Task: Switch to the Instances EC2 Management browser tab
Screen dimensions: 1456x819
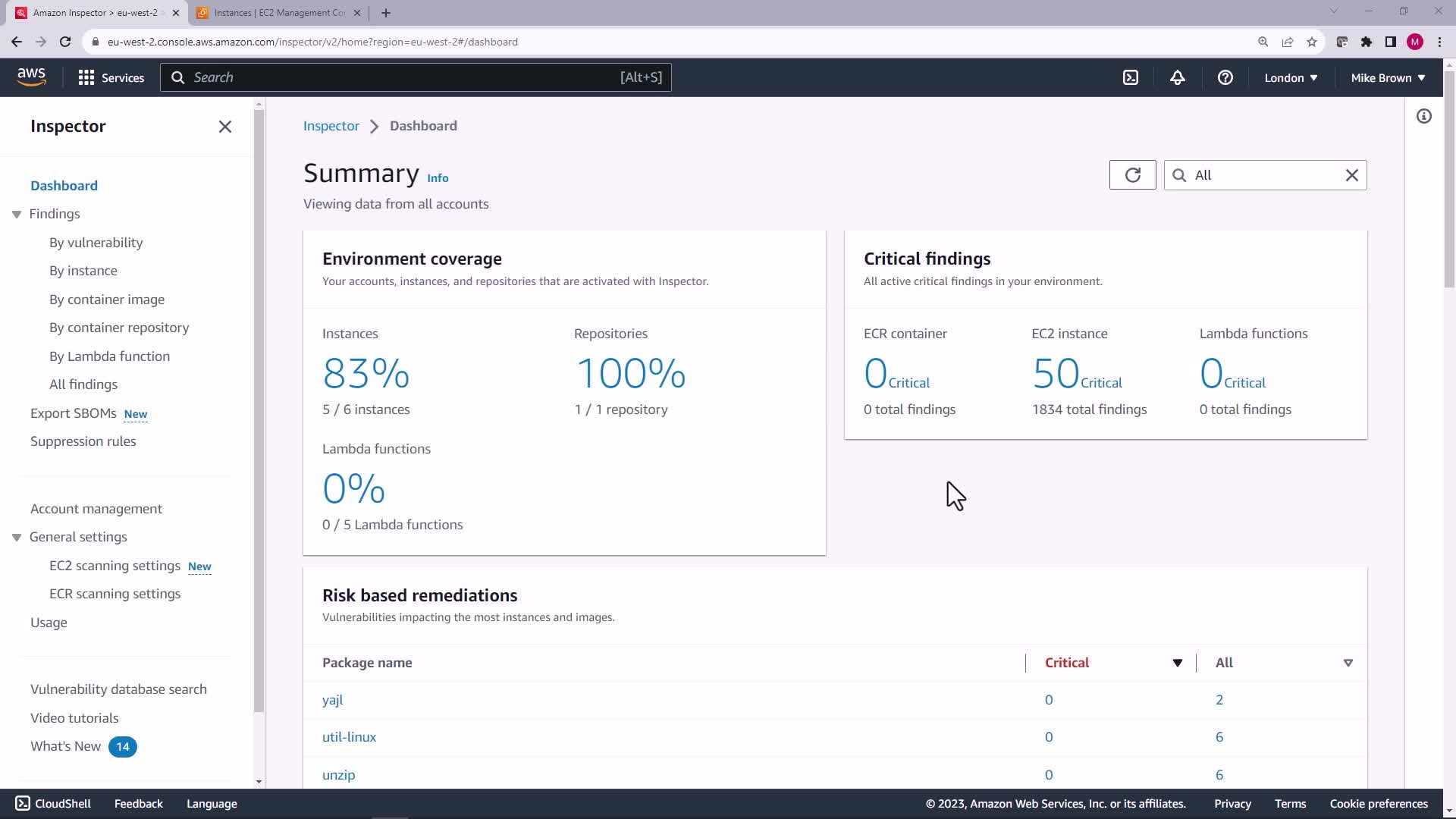Action: click(x=278, y=13)
